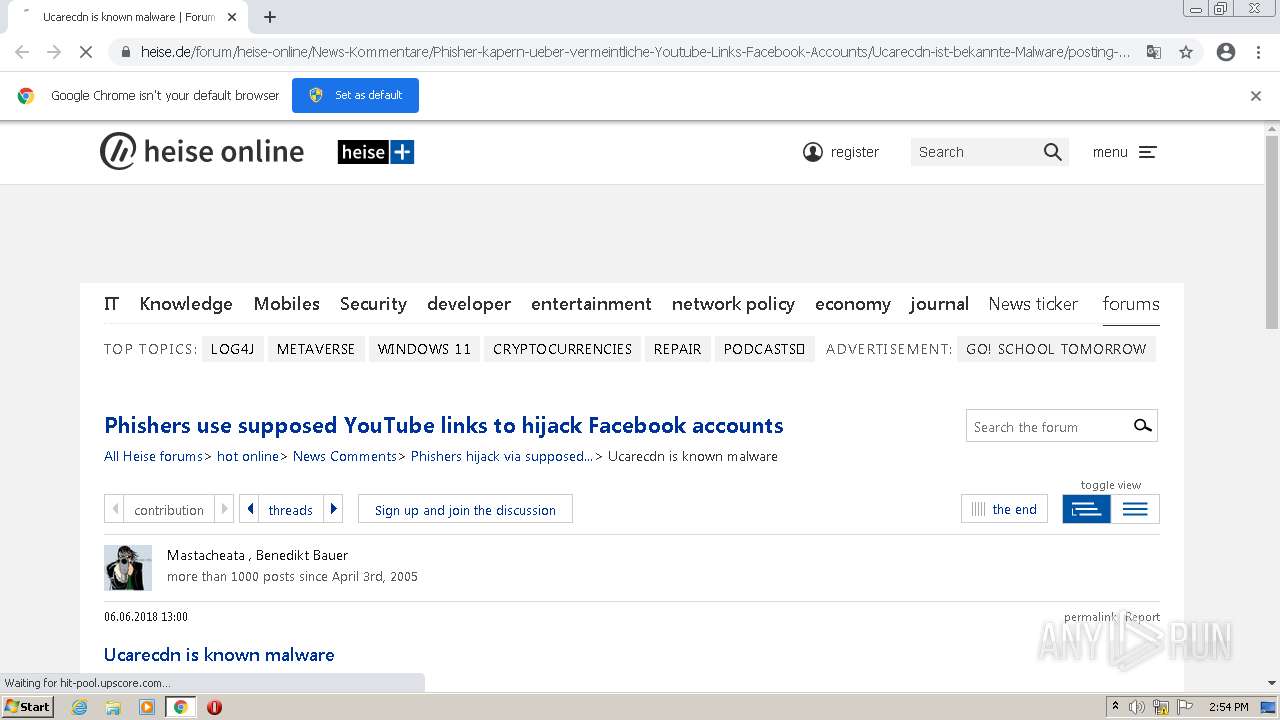1280x720 pixels.
Task: Open the Ucarecdn is known malware title
Action: pyautogui.click(x=219, y=655)
